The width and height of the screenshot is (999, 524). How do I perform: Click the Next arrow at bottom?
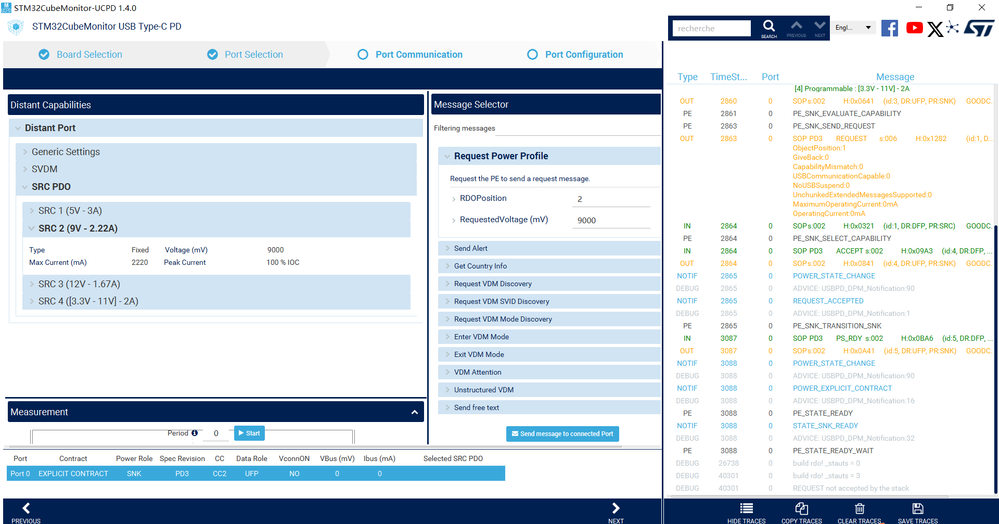pyautogui.click(x=615, y=508)
